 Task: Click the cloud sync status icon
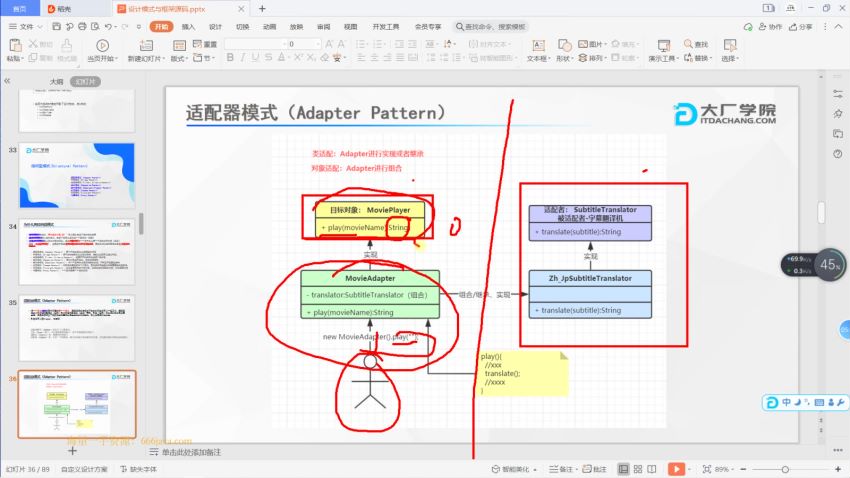pyautogui.click(x=748, y=27)
